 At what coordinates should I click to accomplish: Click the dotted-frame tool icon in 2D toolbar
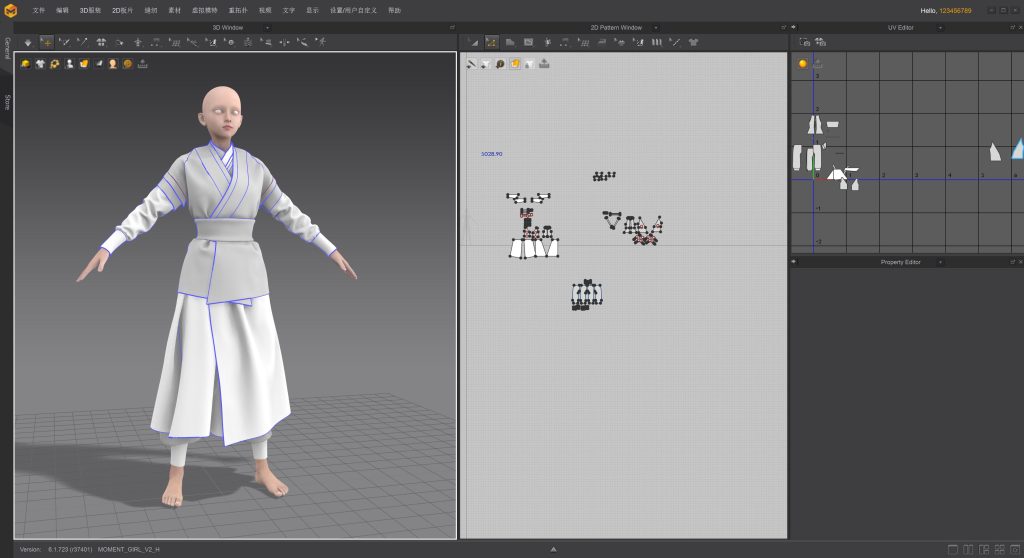tap(565, 42)
